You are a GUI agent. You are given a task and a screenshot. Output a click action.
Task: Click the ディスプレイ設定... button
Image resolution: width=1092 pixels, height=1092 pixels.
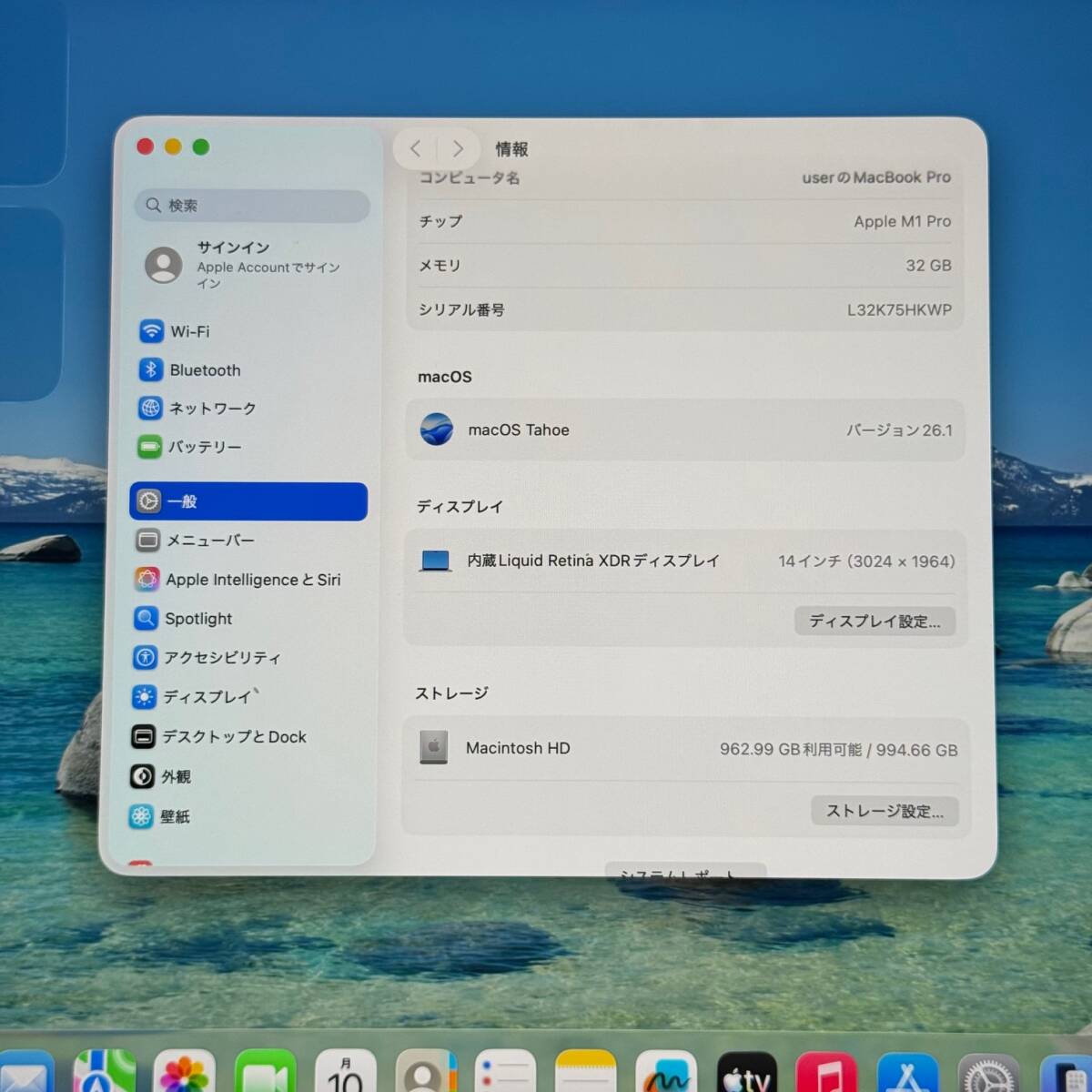click(875, 622)
